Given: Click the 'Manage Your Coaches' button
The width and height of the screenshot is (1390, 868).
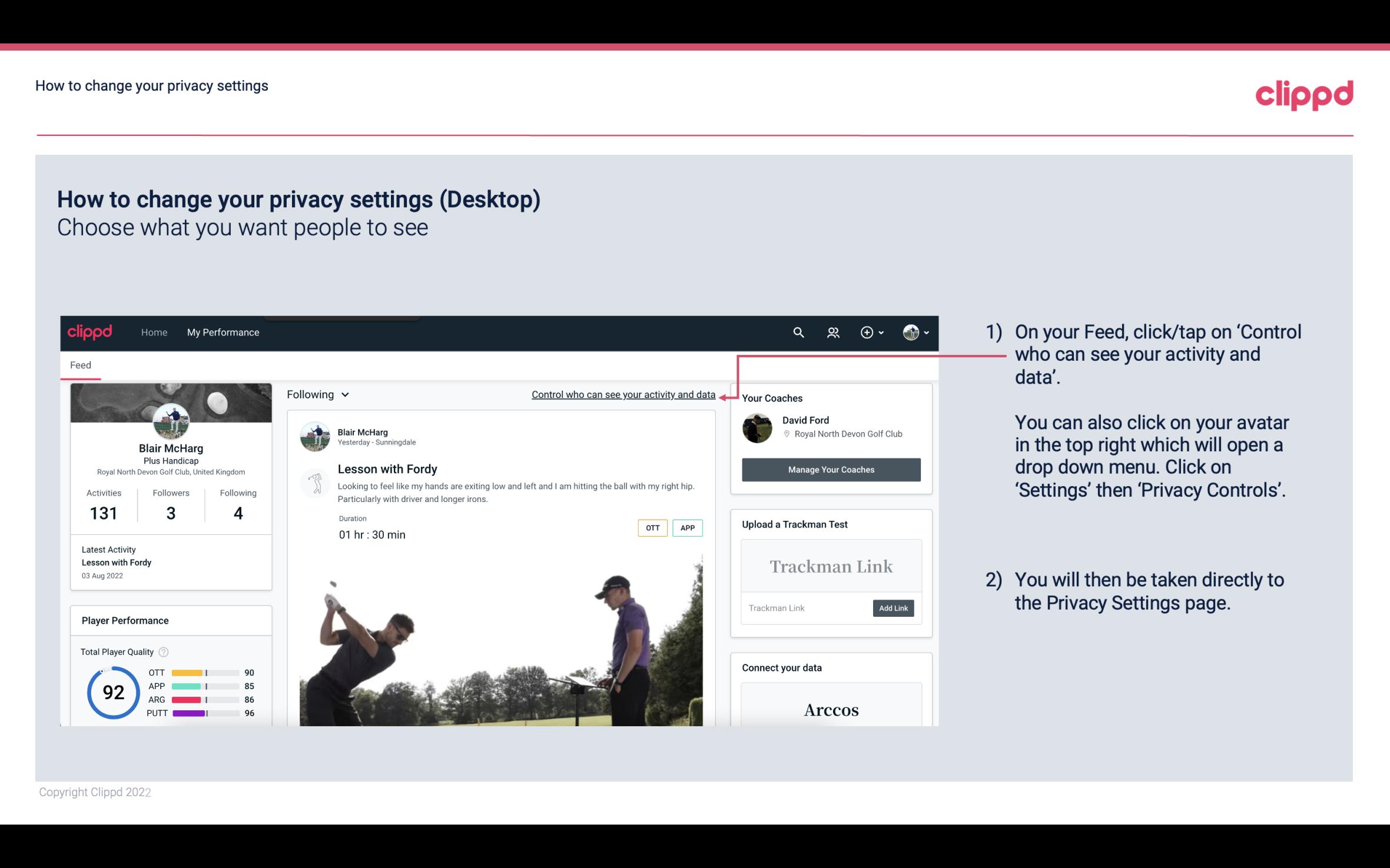Looking at the screenshot, I should pos(830,469).
